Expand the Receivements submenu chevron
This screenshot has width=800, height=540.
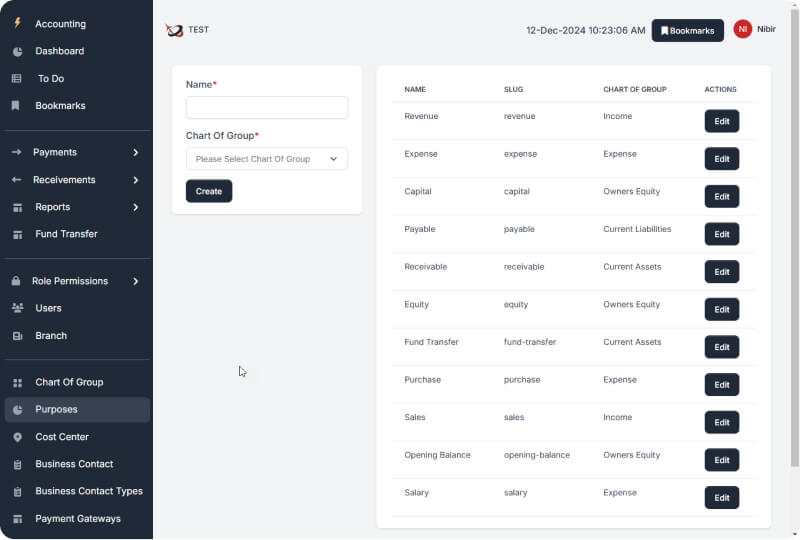(135, 180)
